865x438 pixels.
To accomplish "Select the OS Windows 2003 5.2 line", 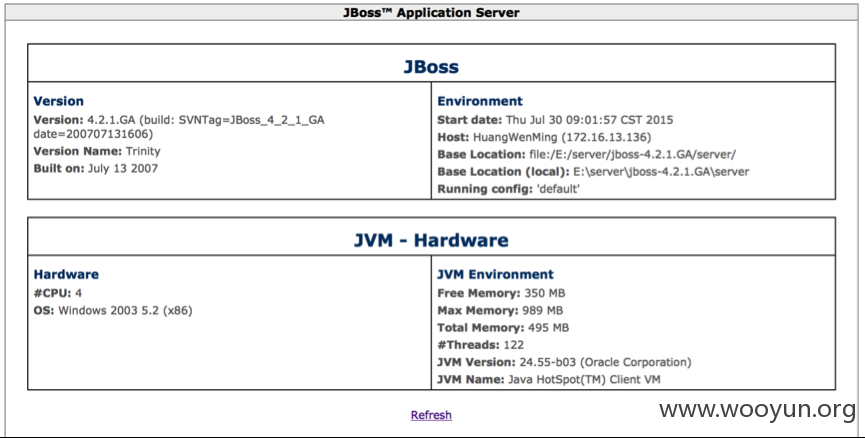I will (113, 311).
